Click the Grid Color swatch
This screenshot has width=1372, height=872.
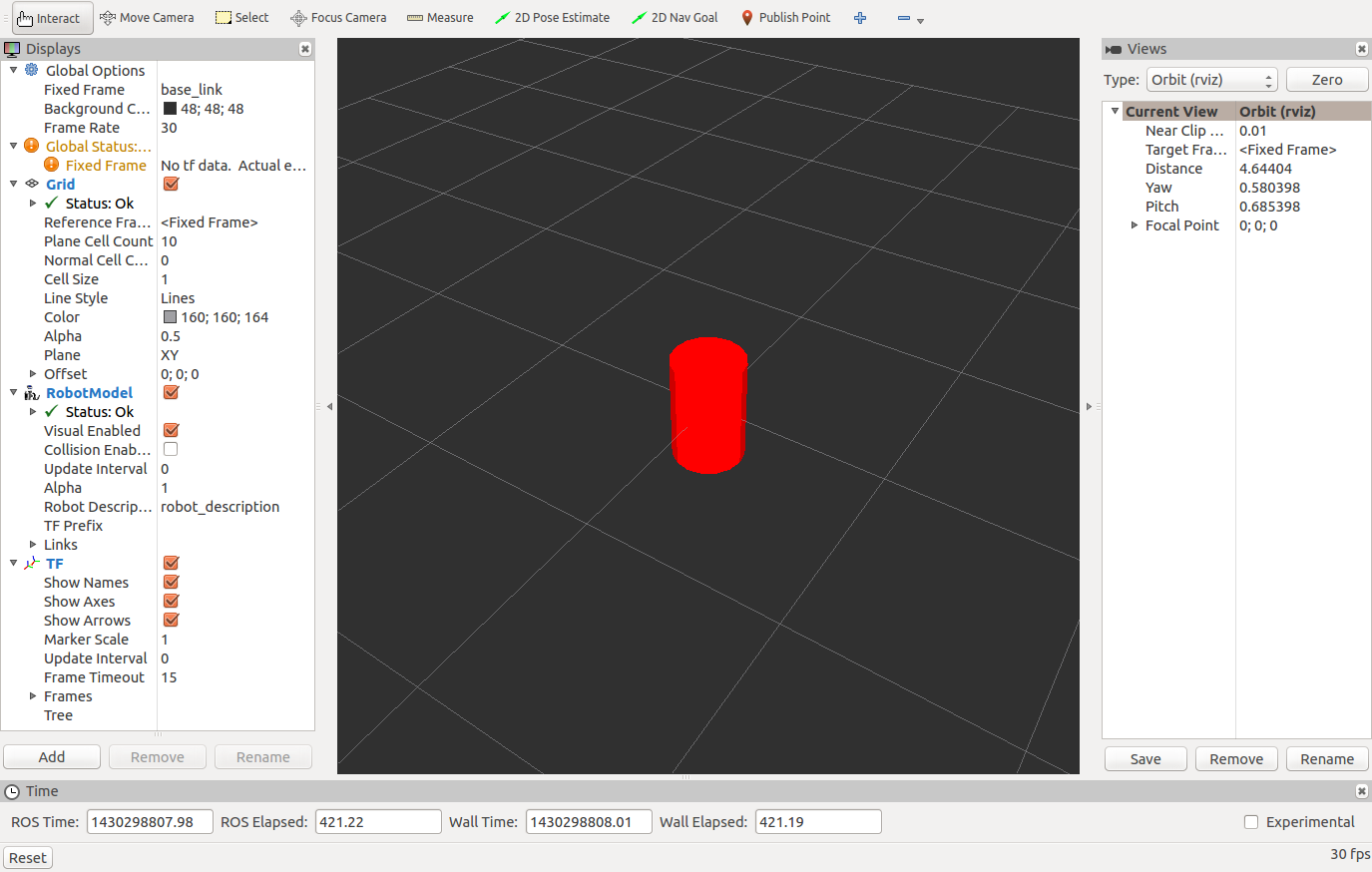(x=171, y=317)
